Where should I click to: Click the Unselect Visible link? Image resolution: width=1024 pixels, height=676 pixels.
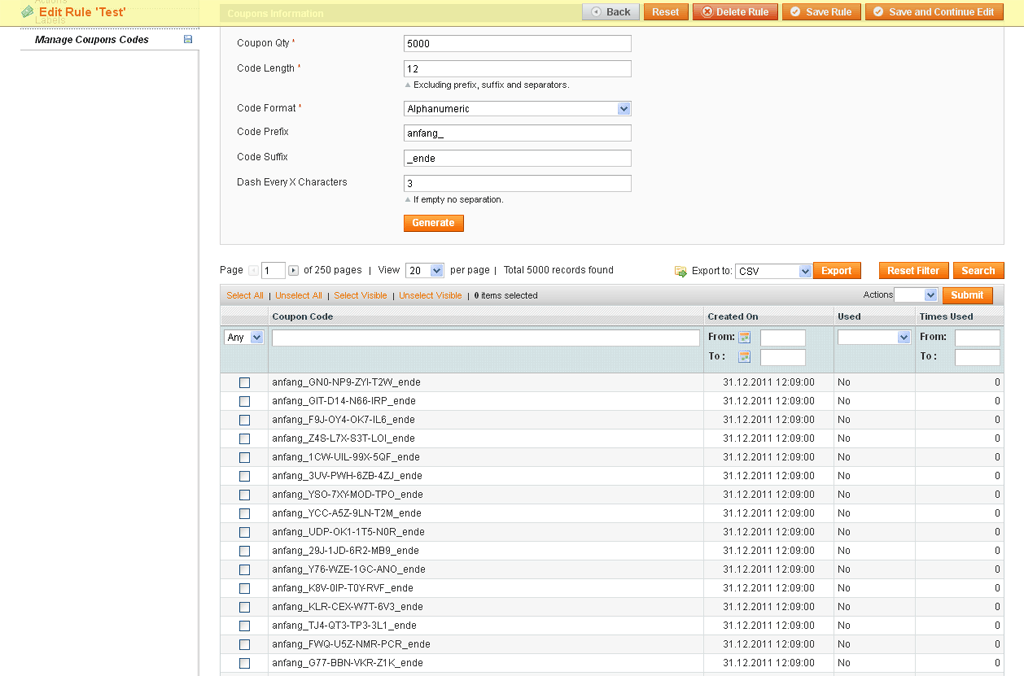click(430, 296)
